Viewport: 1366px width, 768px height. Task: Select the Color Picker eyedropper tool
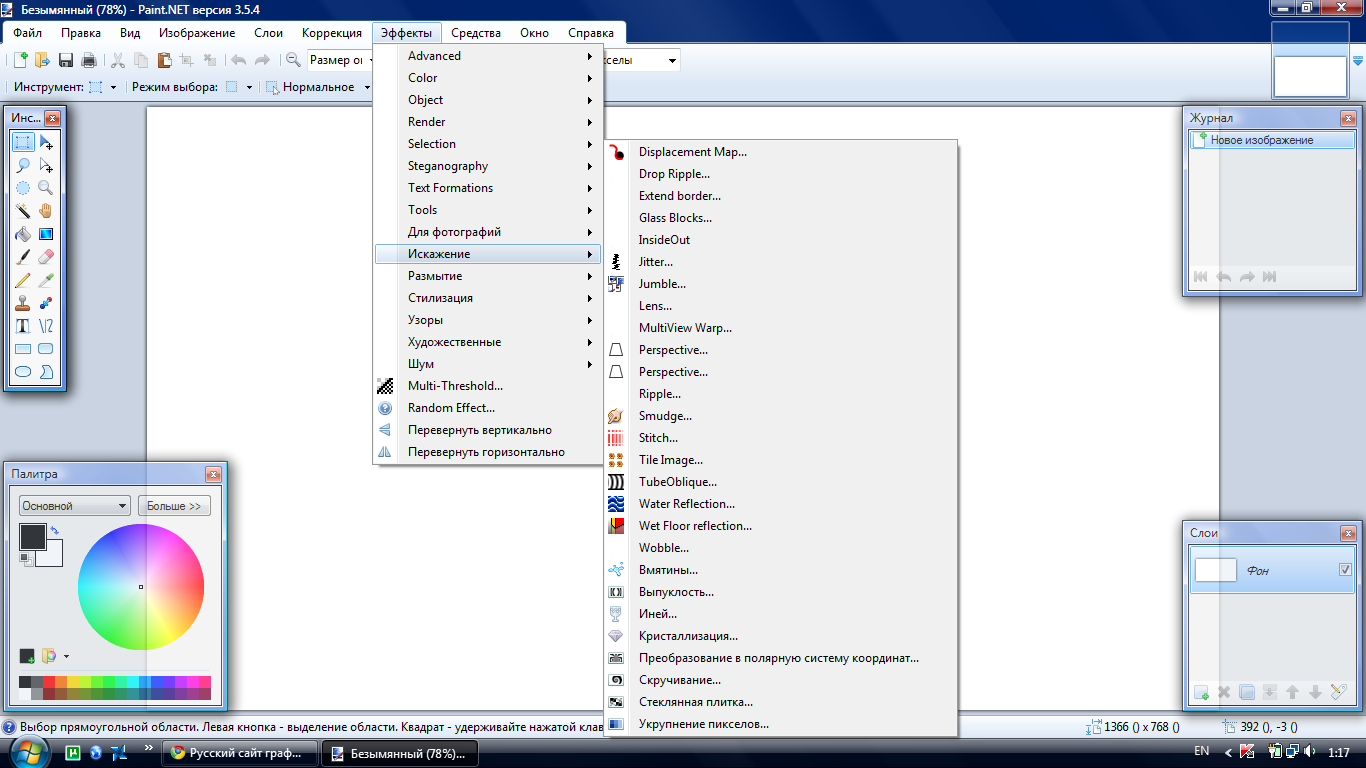[x=46, y=281]
